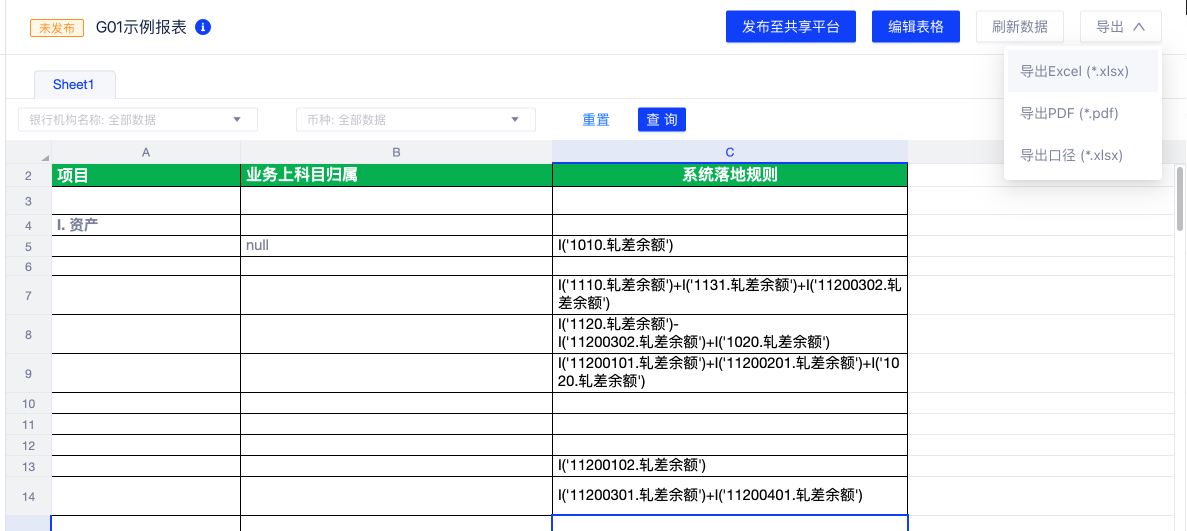Collapse the 导出 dropdown menu

(x=1120, y=27)
